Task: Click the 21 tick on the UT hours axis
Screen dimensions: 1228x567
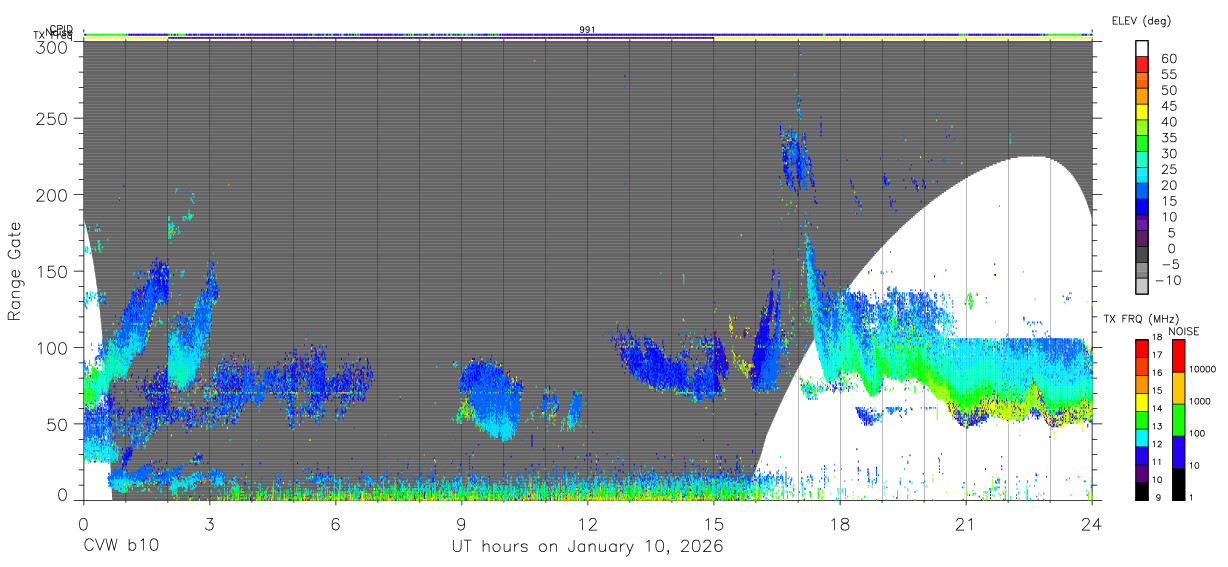Action: (x=965, y=523)
